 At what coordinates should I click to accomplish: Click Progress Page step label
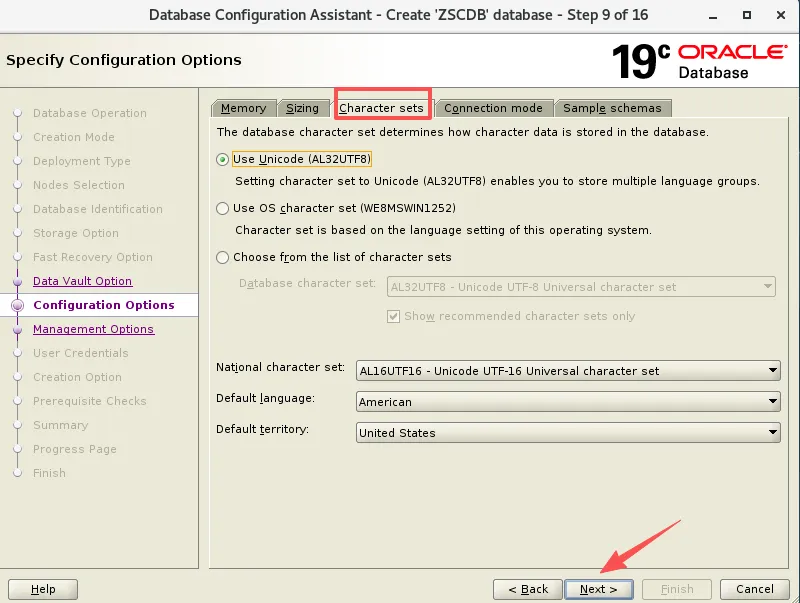75,449
